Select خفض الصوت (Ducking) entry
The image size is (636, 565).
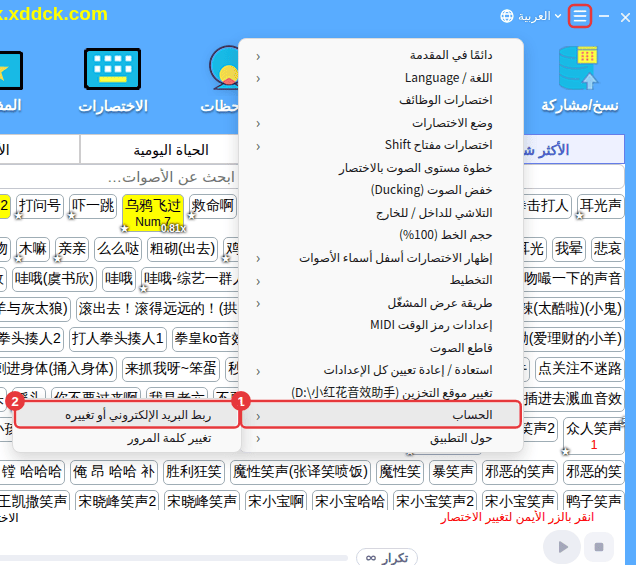380,190
